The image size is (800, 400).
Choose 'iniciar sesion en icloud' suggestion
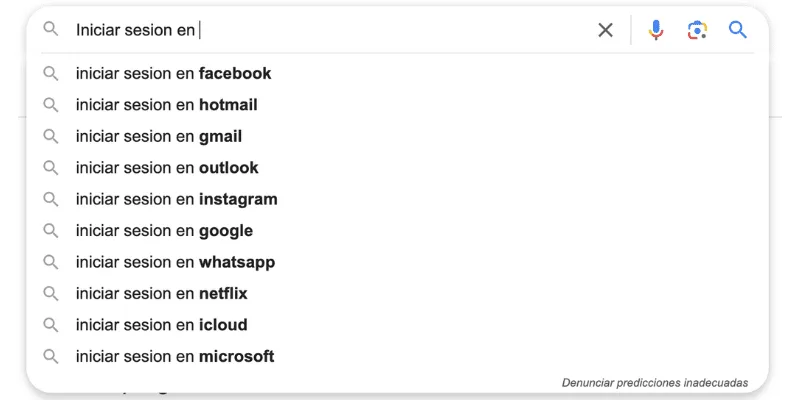pyautogui.click(x=161, y=325)
